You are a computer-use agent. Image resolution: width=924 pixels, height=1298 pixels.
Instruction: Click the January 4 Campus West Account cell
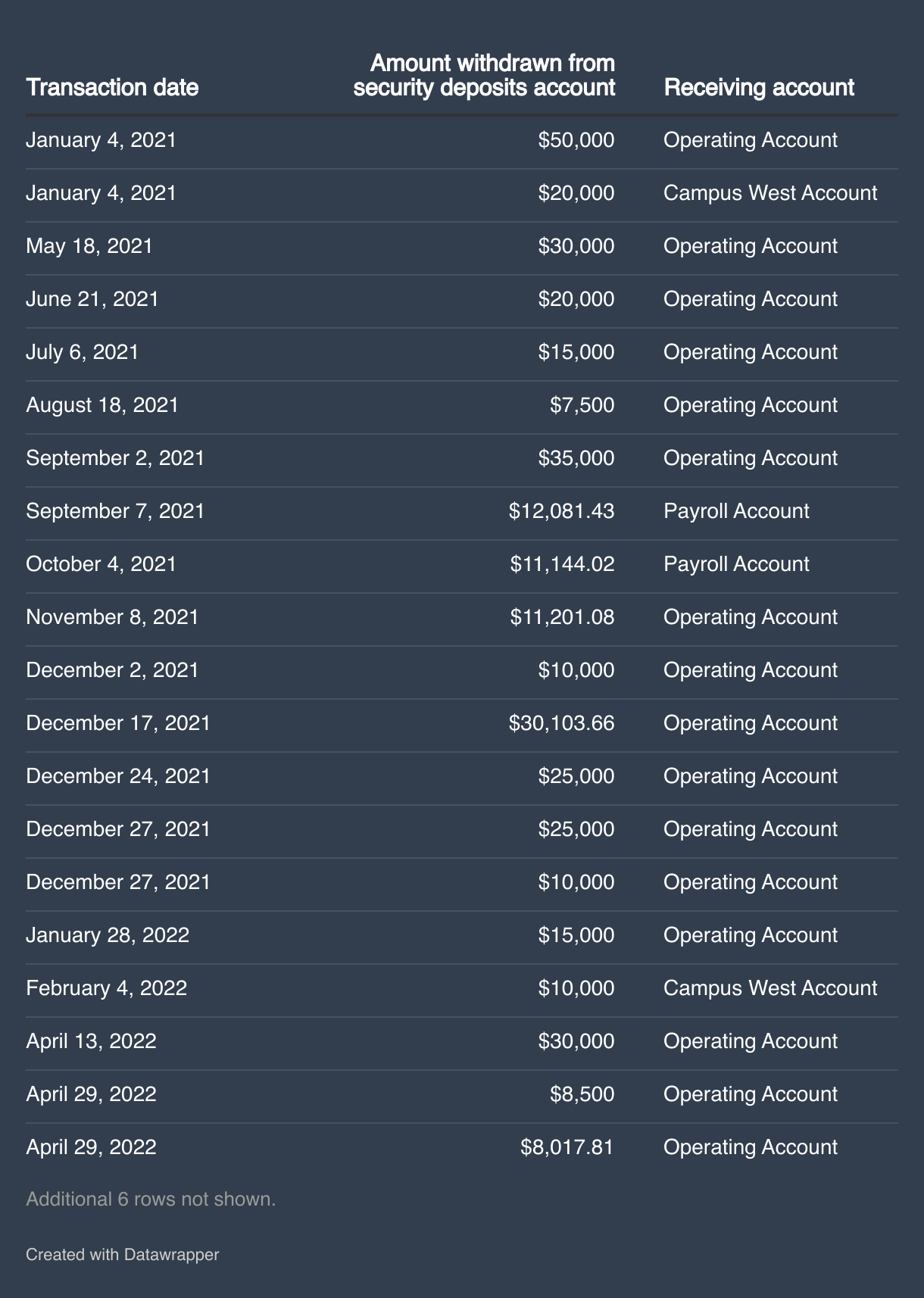click(770, 193)
